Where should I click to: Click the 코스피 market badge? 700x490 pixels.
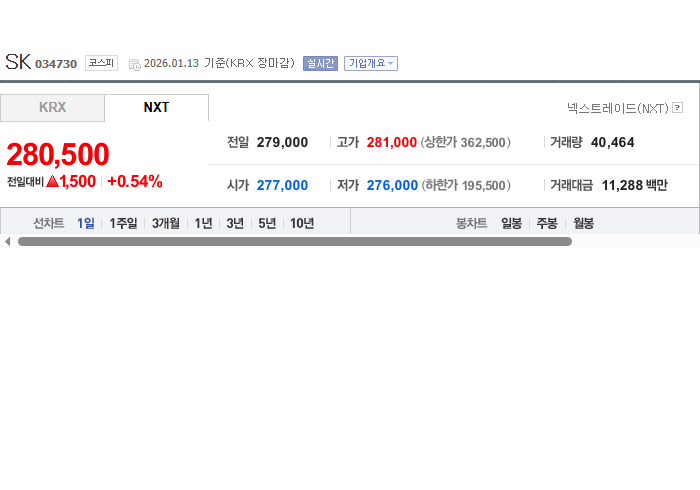click(101, 63)
